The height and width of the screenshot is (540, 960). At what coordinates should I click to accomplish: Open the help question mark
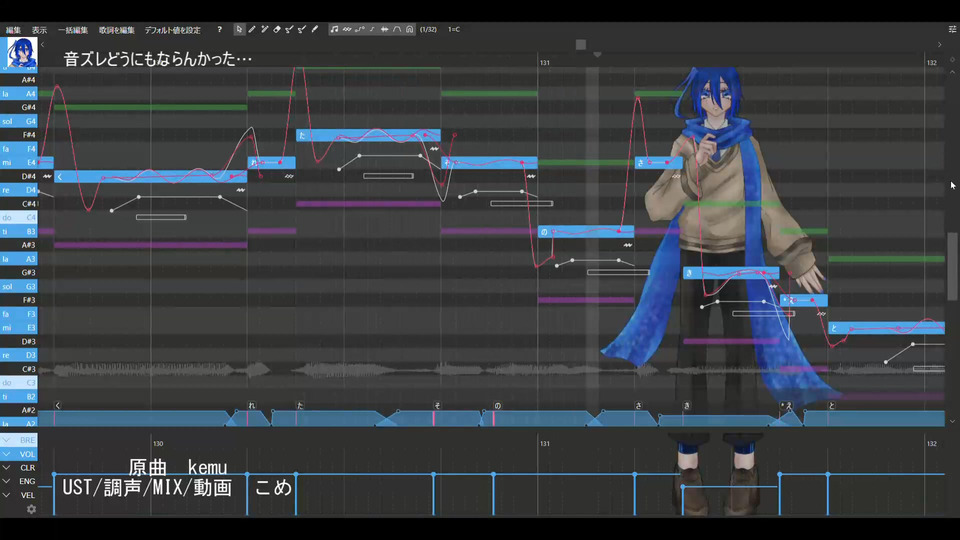(x=219, y=29)
